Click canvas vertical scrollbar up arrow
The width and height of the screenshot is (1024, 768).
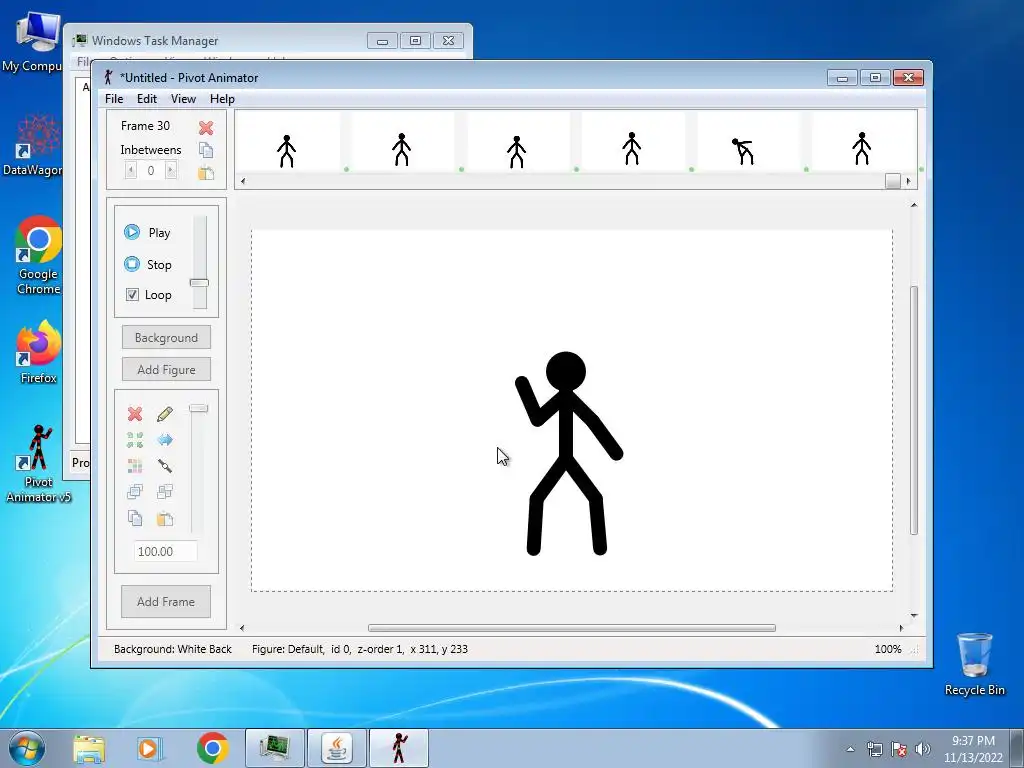click(x=914, y=205)
